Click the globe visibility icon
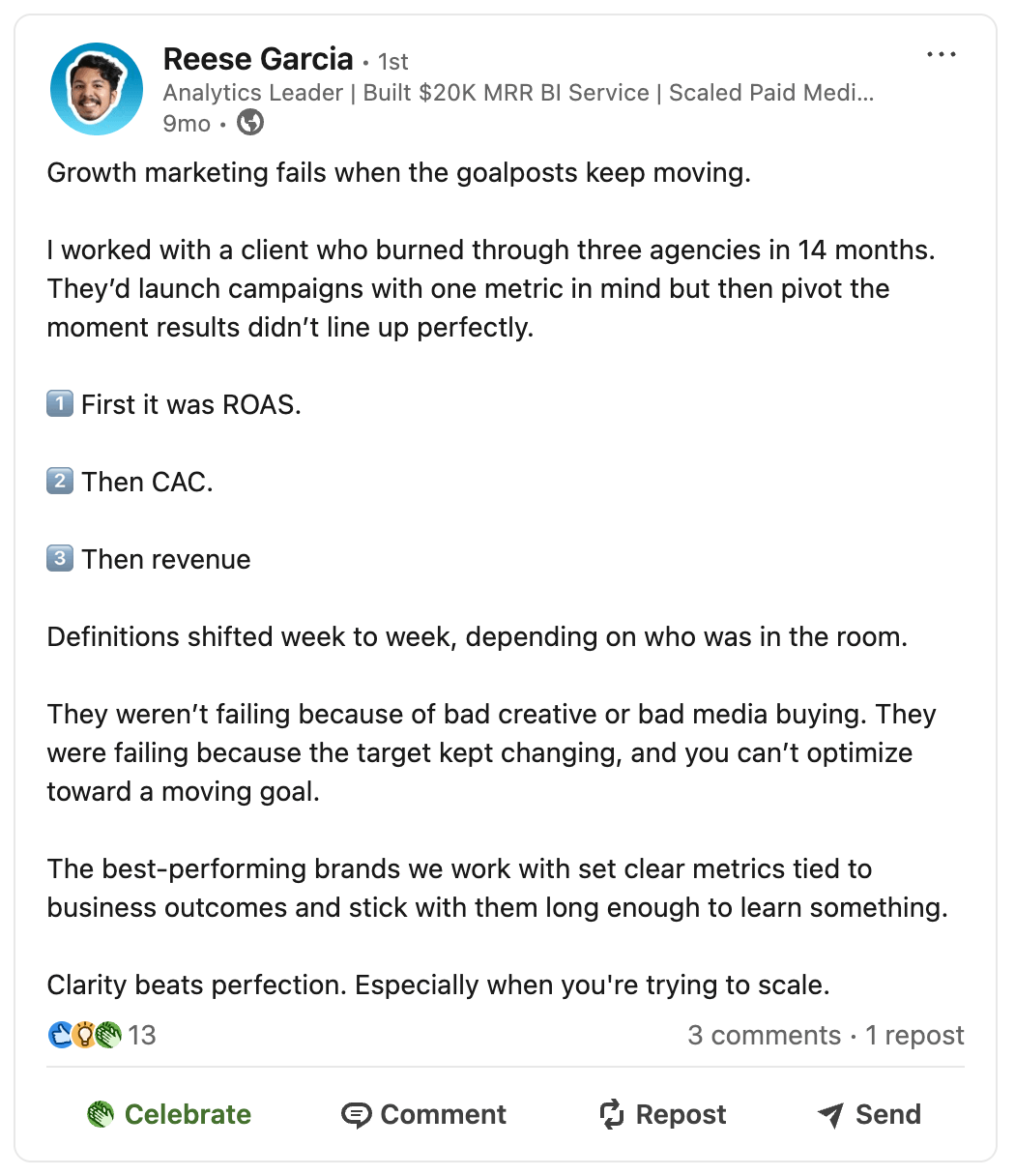Image resolution: width=1015 pixels, height=1176 pixels. [250, 123]
